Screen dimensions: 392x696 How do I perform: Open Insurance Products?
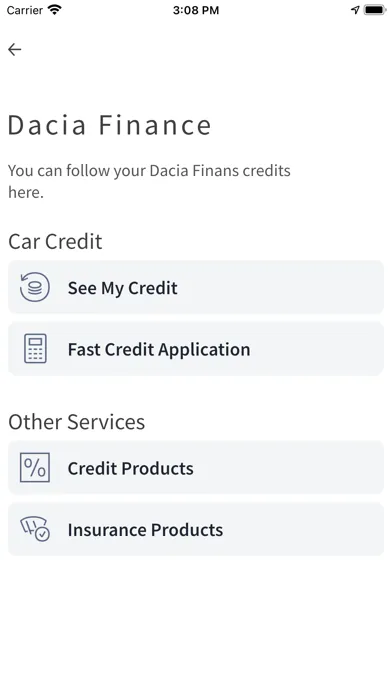(196, 529)
